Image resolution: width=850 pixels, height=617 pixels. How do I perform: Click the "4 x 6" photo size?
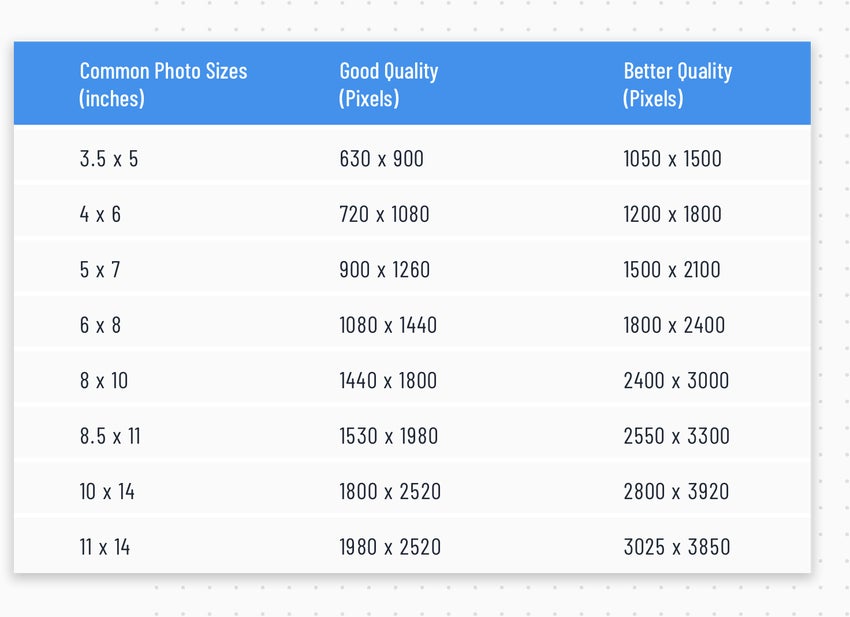point(100,214)
